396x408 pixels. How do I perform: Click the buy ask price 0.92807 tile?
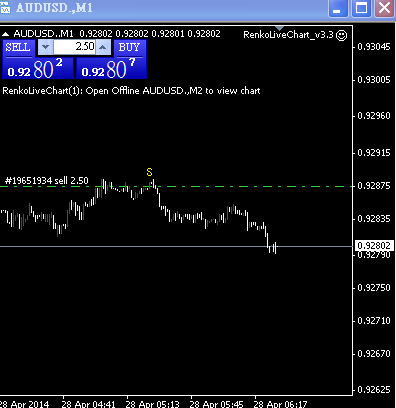click(x=111, y=68)
